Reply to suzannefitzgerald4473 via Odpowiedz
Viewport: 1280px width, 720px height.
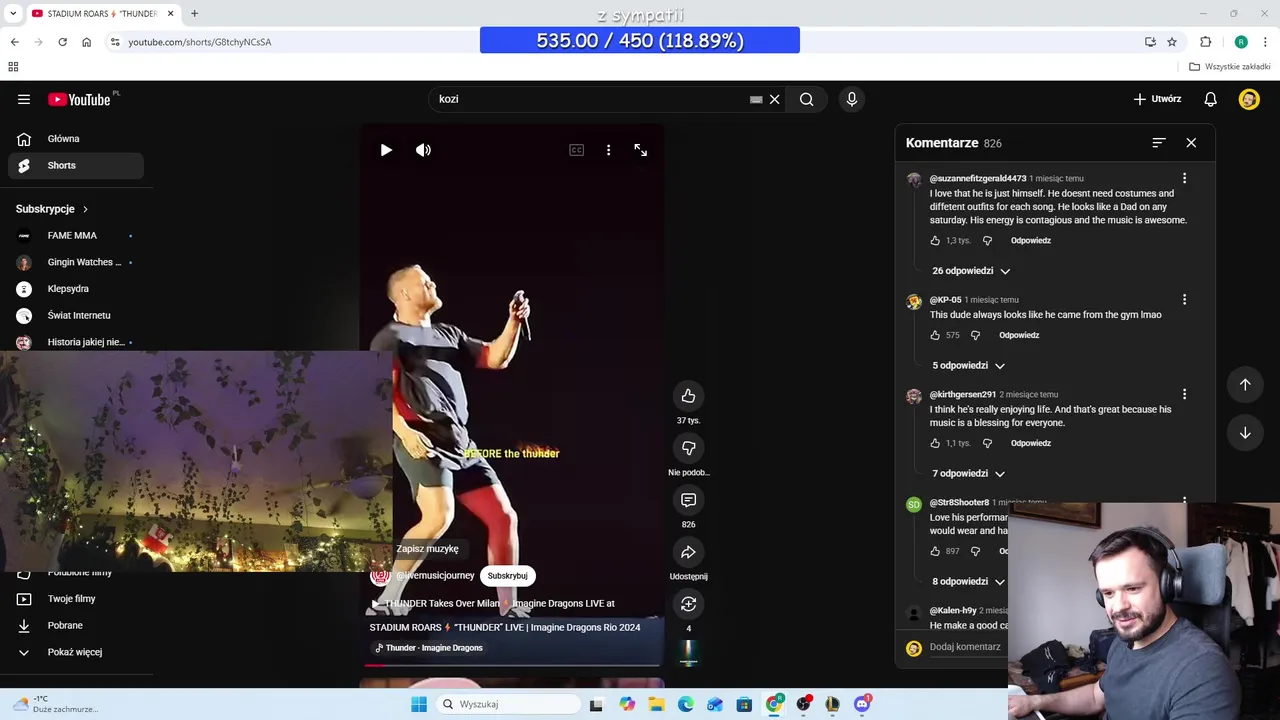click(1030, 241)
